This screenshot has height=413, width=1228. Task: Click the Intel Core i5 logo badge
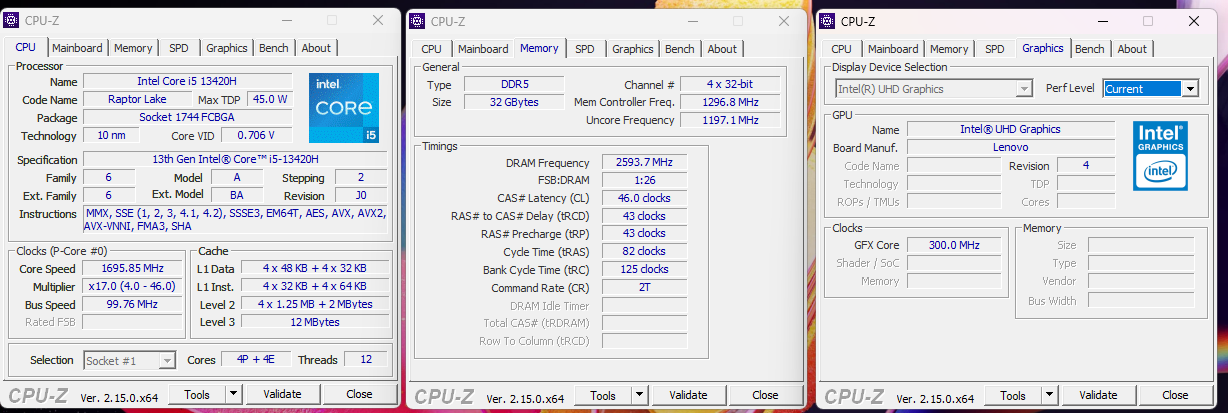click(345, 106)
